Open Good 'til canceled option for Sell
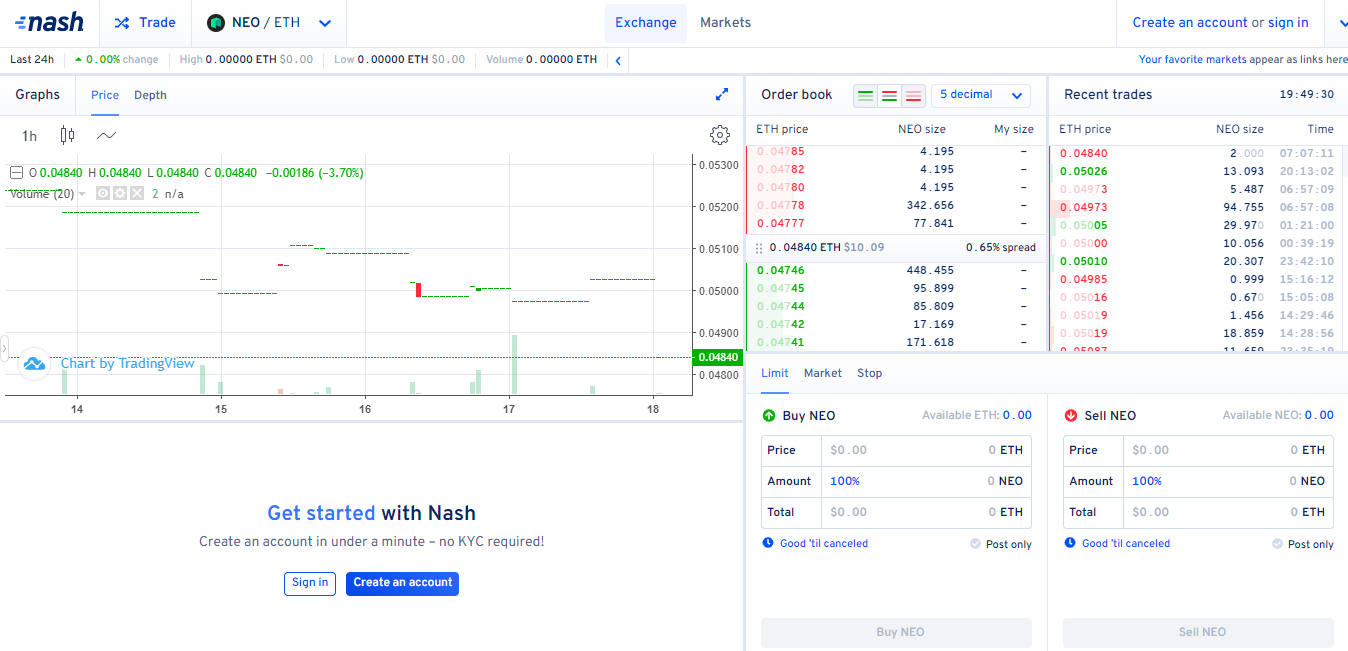Screen dimensions: 1348x651 coord(1126,543)
